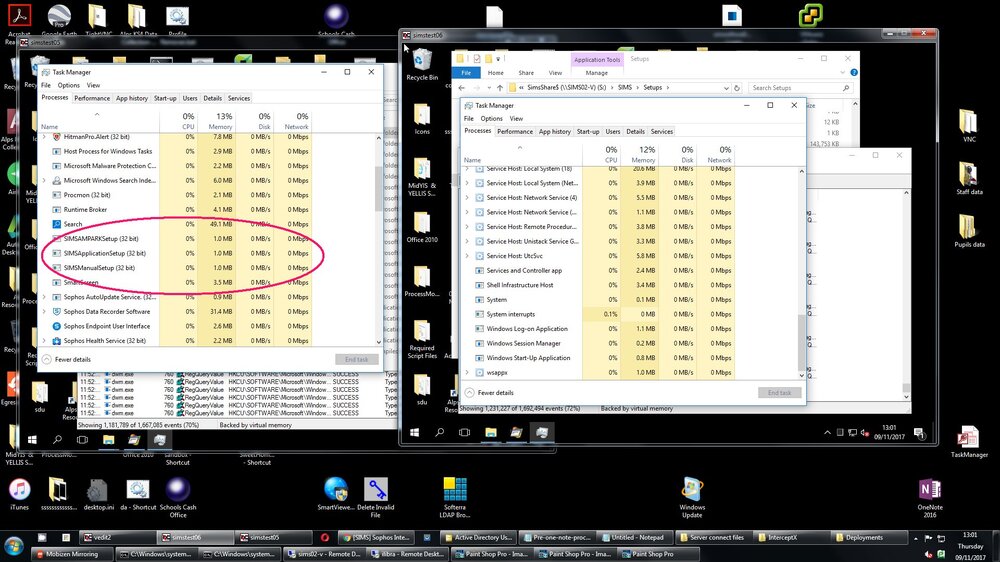Open the VNC folder on the desktop
This screenshot has width=1000, height=562.
tap(969, 125)
